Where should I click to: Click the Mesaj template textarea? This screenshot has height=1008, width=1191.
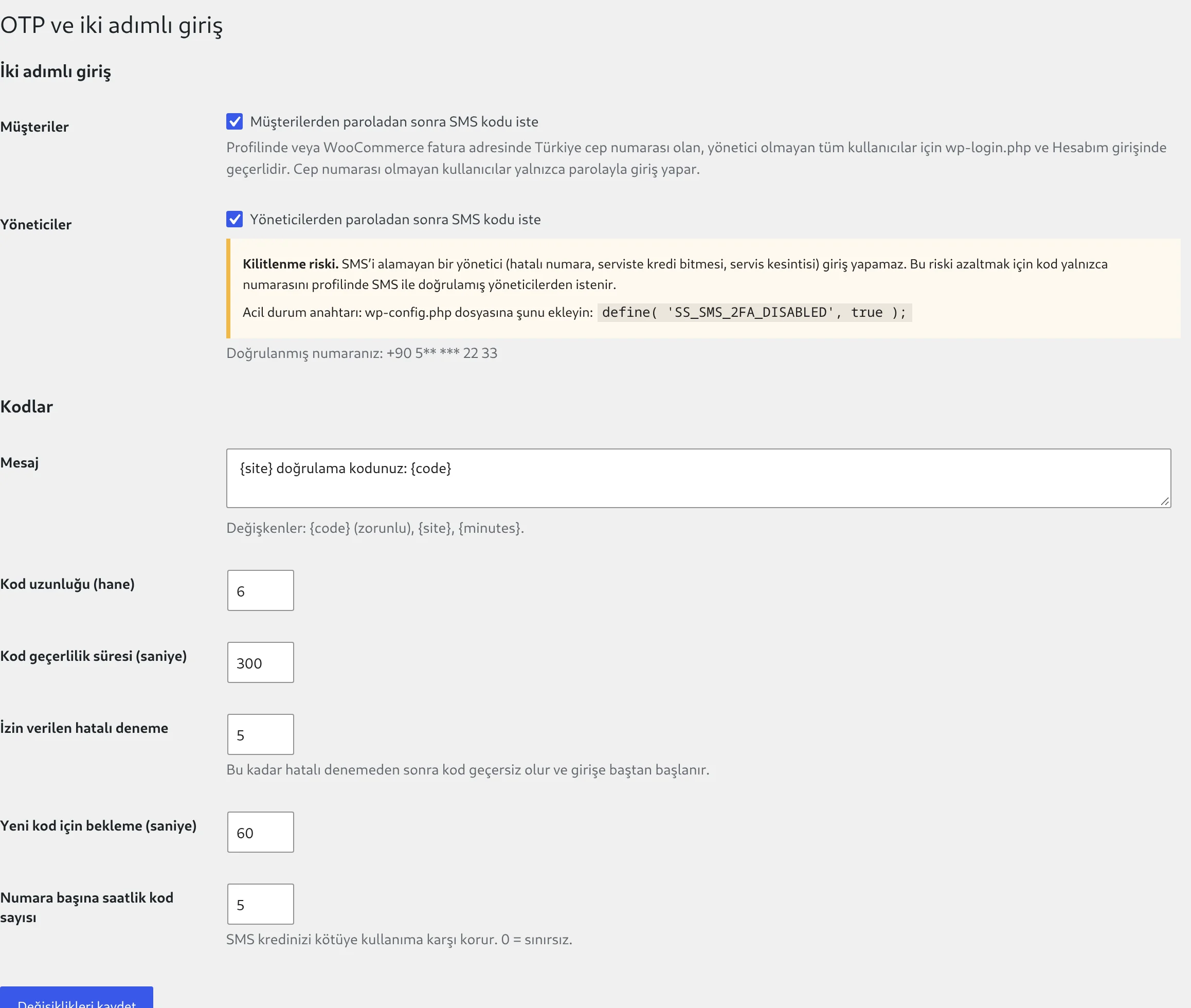698,478
